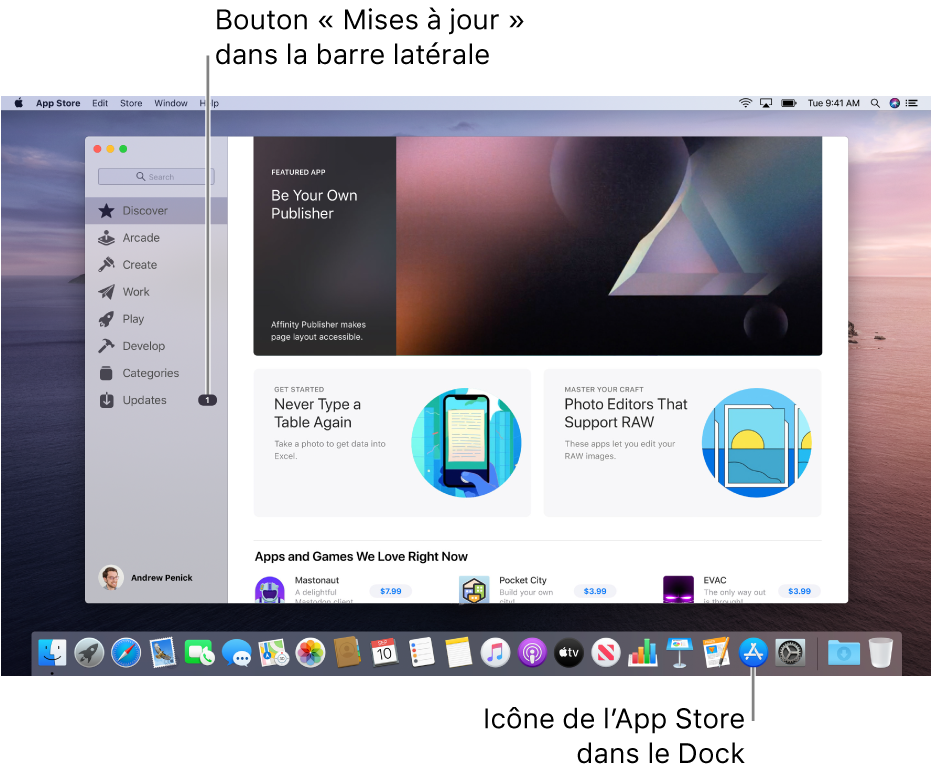
Task: Open Contacts in the Dock
Action: (347, 653)
